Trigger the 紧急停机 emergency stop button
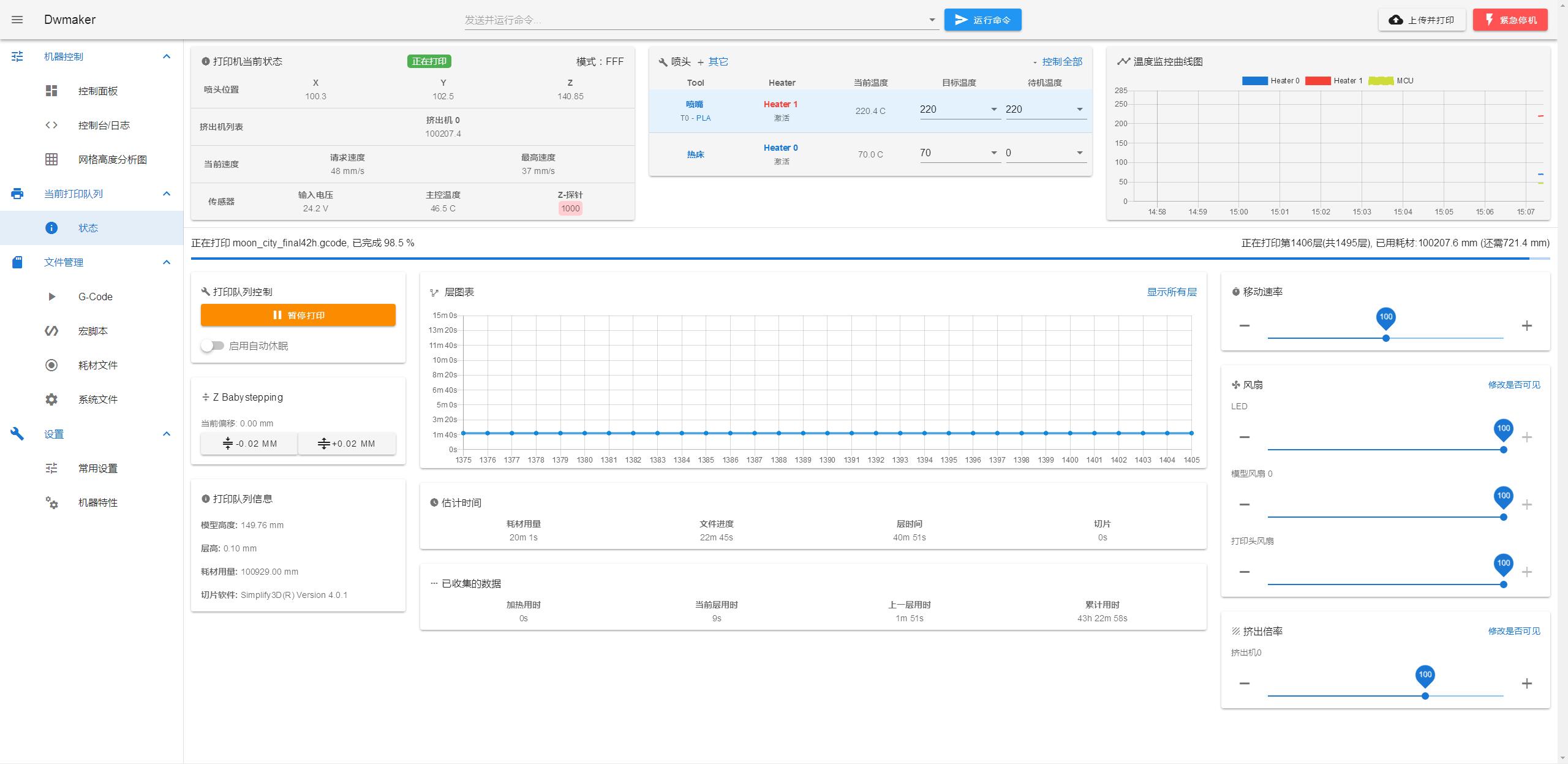Image resolution: width=1568 pixels, height=764 pixels. click(1510, 20)
